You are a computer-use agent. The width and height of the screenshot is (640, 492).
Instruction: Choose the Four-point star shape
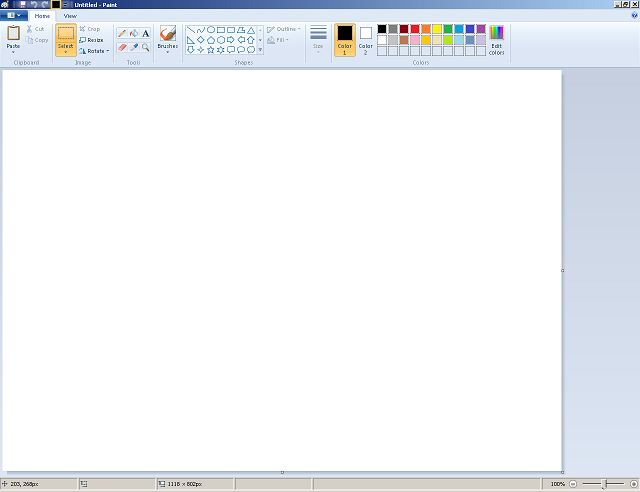pos(200,50)
